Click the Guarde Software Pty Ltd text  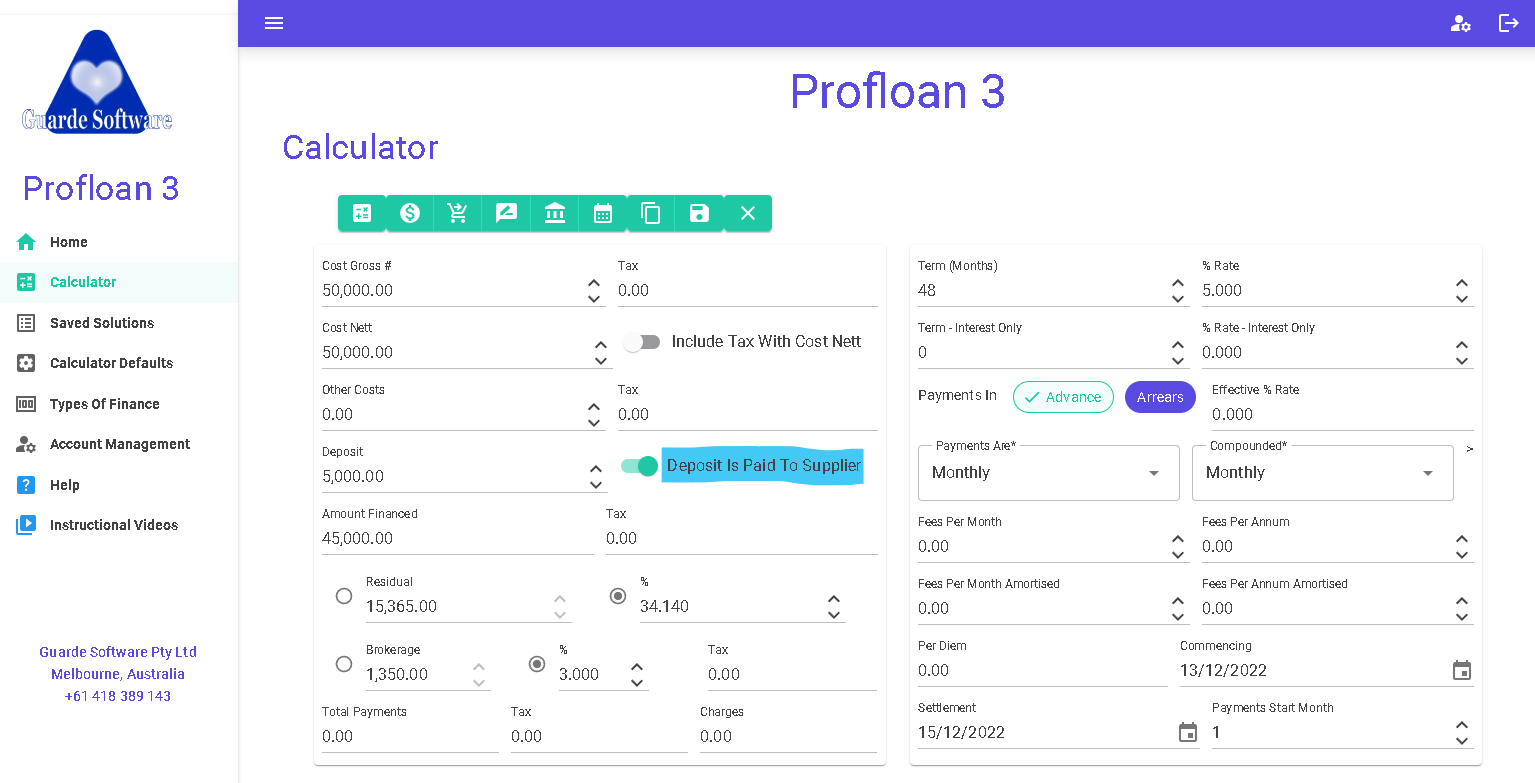pyautogui.click(x=118, y=652)
